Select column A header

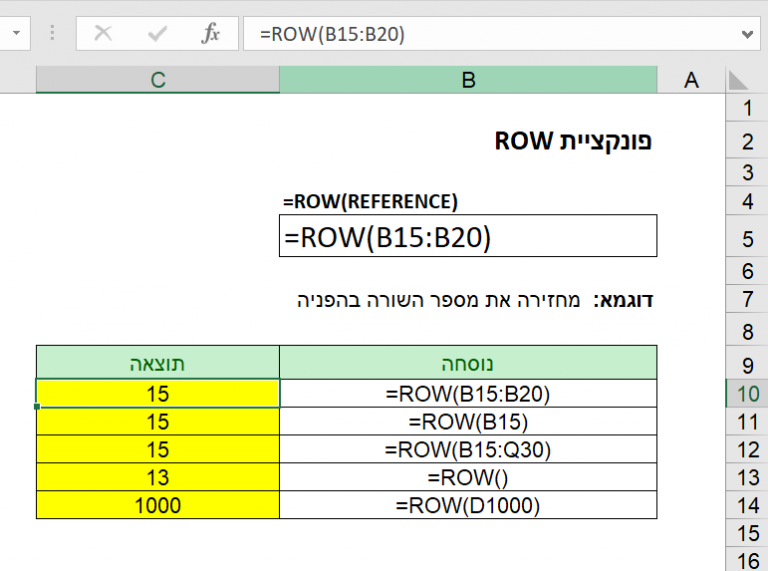click(691, 80)
